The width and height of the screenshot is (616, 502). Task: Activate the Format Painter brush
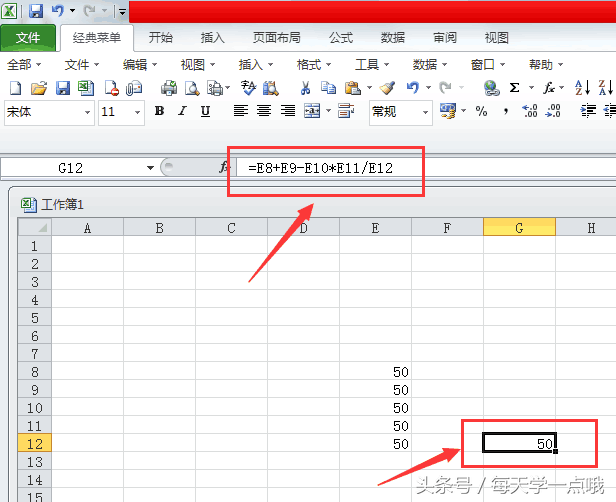[387, 88]
